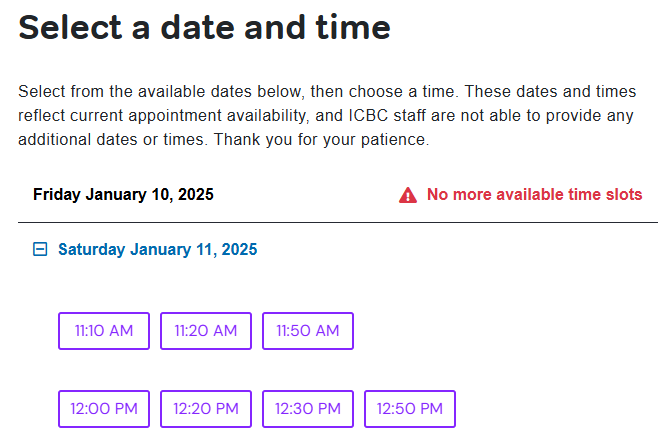Image resolution: width=668 pixels, height=439 pixels.
Task: Click the red warning triangle icon
Action: (x=408, y=195)
